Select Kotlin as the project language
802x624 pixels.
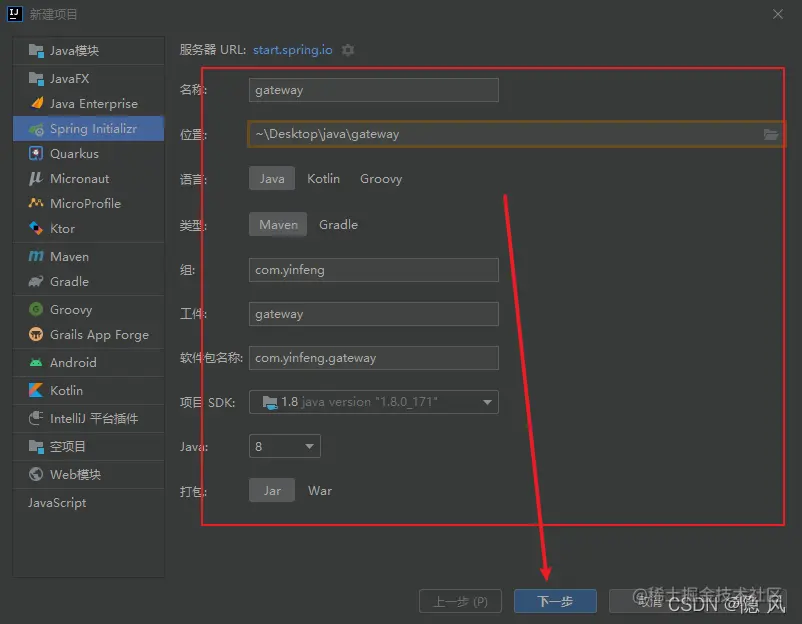point(323,178)
